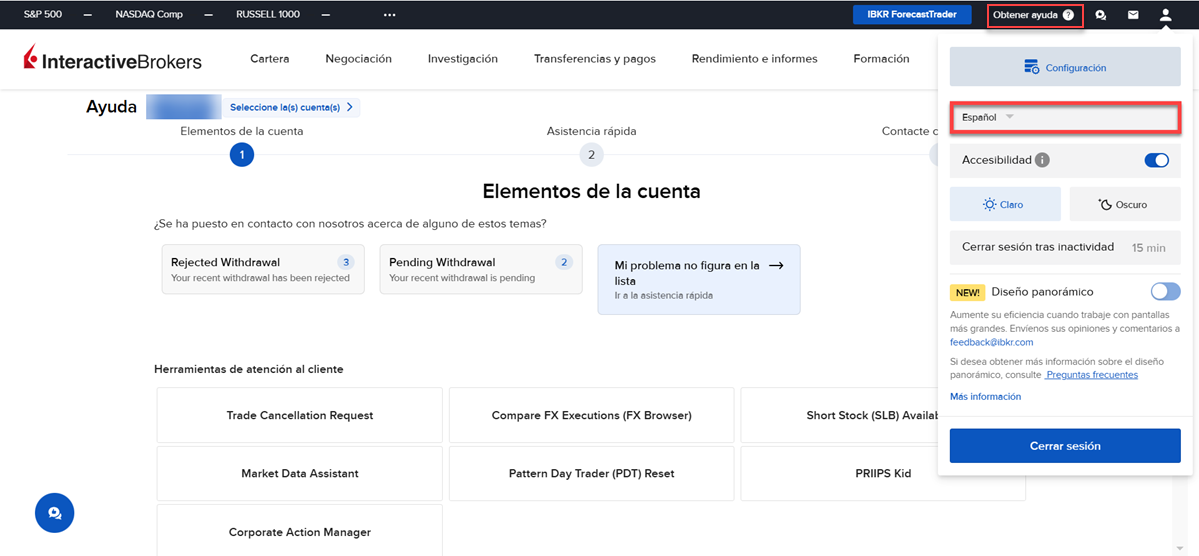The width and height of the screenshot is (1199, 556).
Task: Open the Cartera menu
Action: click(269, 59)
